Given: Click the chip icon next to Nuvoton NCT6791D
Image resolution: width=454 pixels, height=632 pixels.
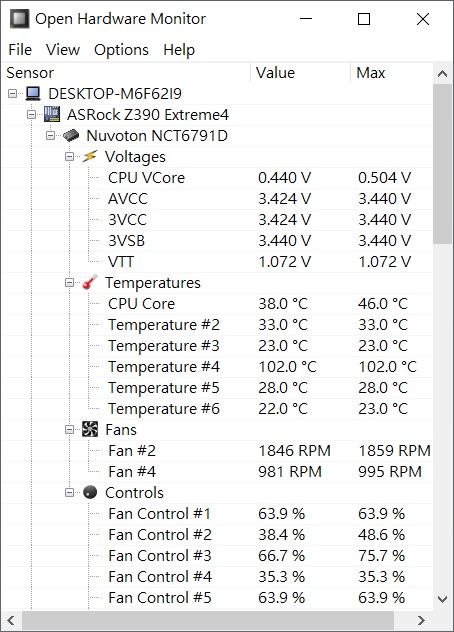Looking at the screenshot, I should point(71,135).
